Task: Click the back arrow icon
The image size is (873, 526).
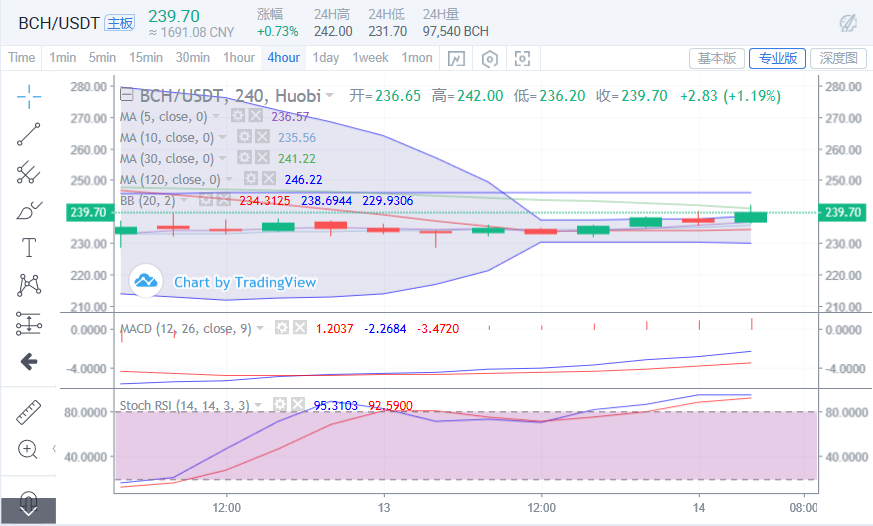Action: pos(28,362)
